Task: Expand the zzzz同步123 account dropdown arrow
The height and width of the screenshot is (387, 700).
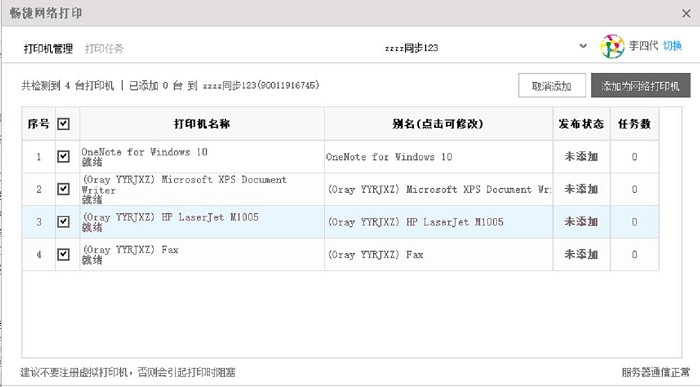Action: click(x=583, y=46)
